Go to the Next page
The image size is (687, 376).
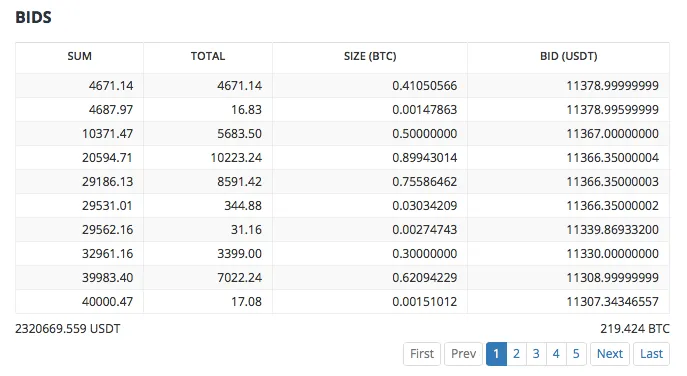[x=610, y=354]
